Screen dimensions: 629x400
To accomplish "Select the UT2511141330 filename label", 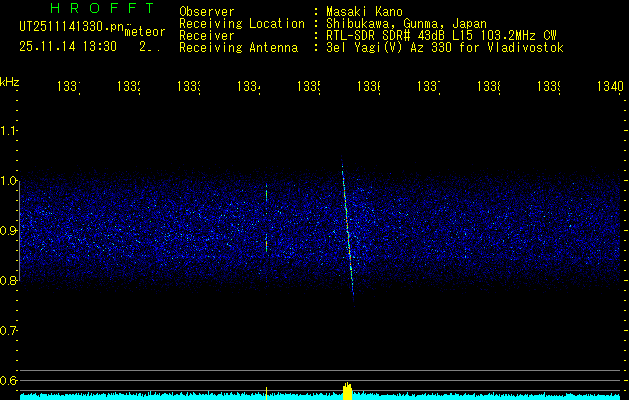I will click(x=68, y=26).
